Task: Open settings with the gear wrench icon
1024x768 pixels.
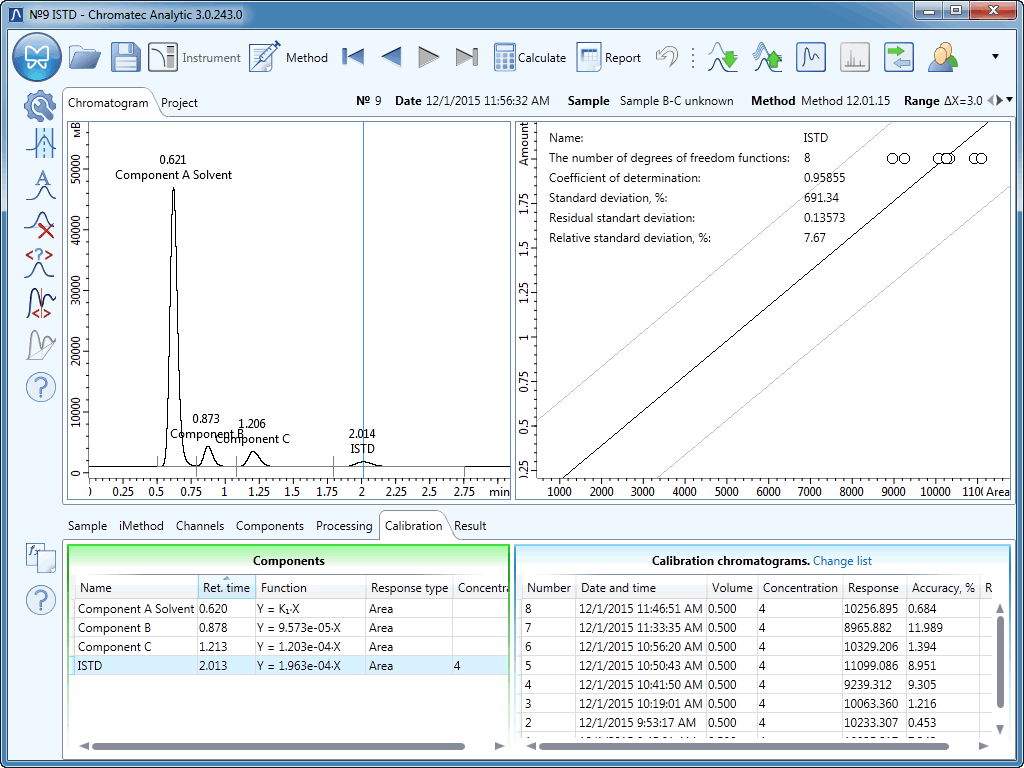Action: click(x=40, y=105)
